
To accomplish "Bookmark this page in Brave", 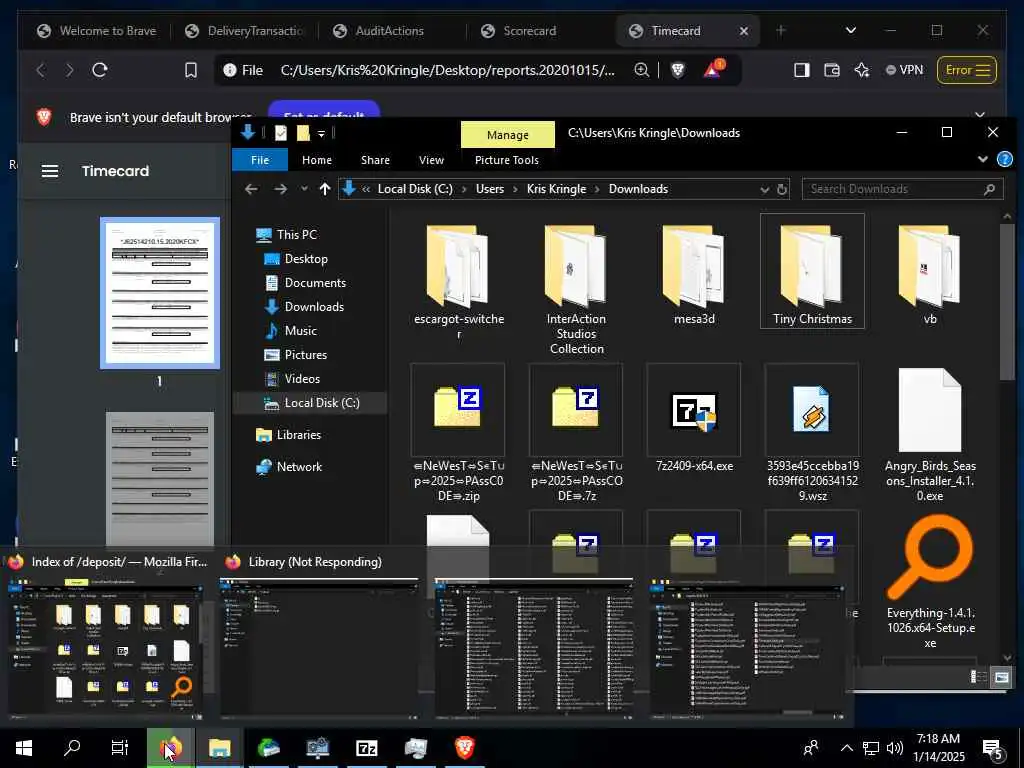I will pyautogui.click(x=190, y=70).
